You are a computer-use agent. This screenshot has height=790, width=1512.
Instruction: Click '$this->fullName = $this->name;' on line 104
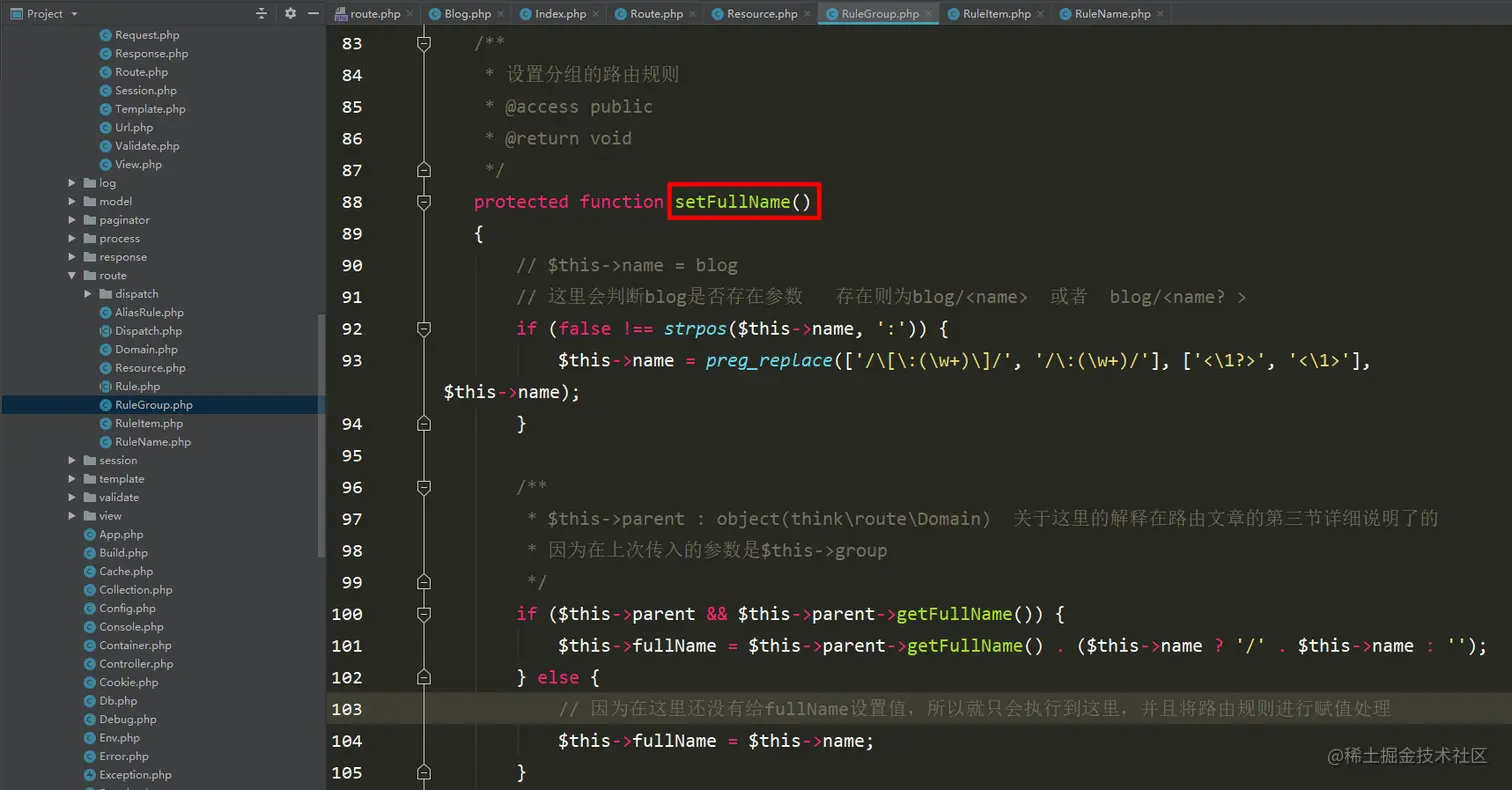pyautogui.click(x=716, y=741)
